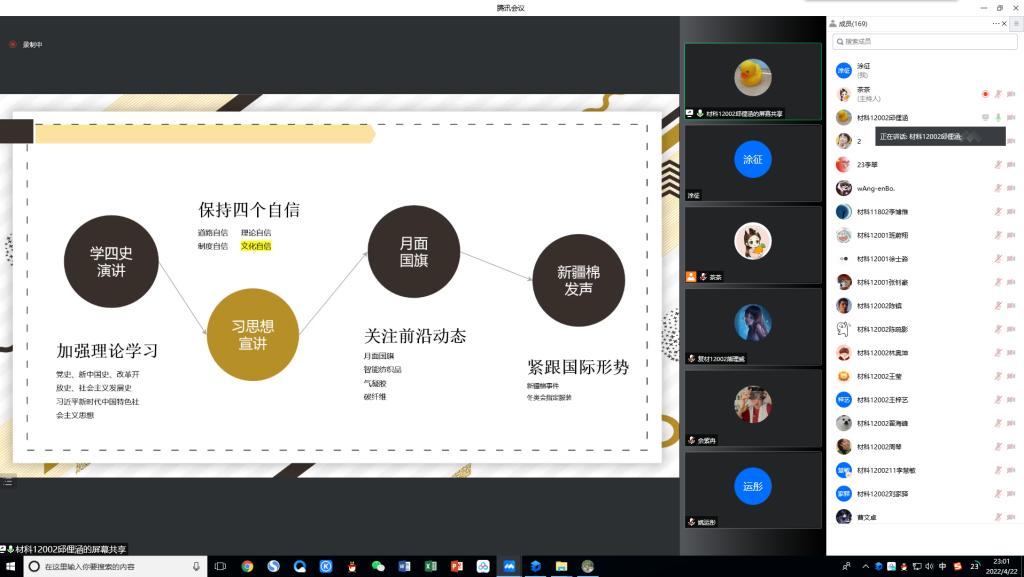Open the members panel menu button at top right

(x=1016, y=23)
